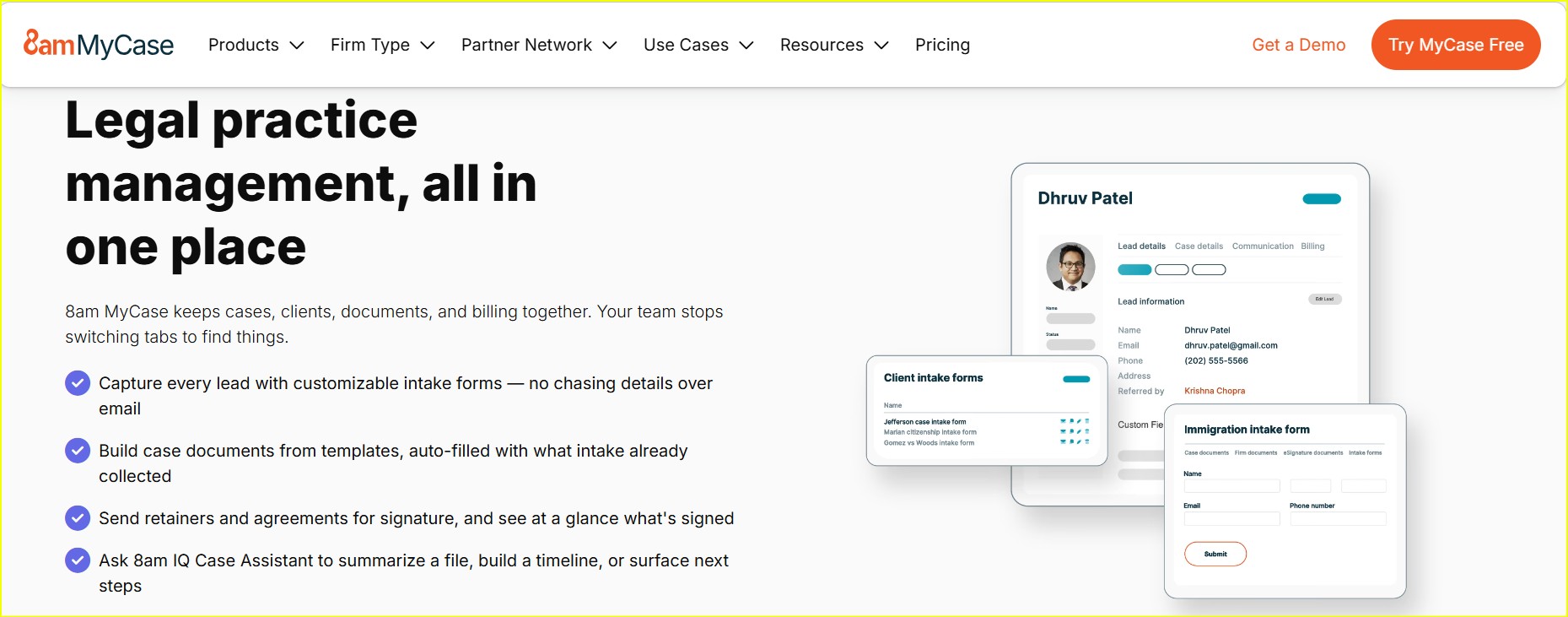
Task: Open the Partner Network dropdown
Action: [x=539, y=45]
